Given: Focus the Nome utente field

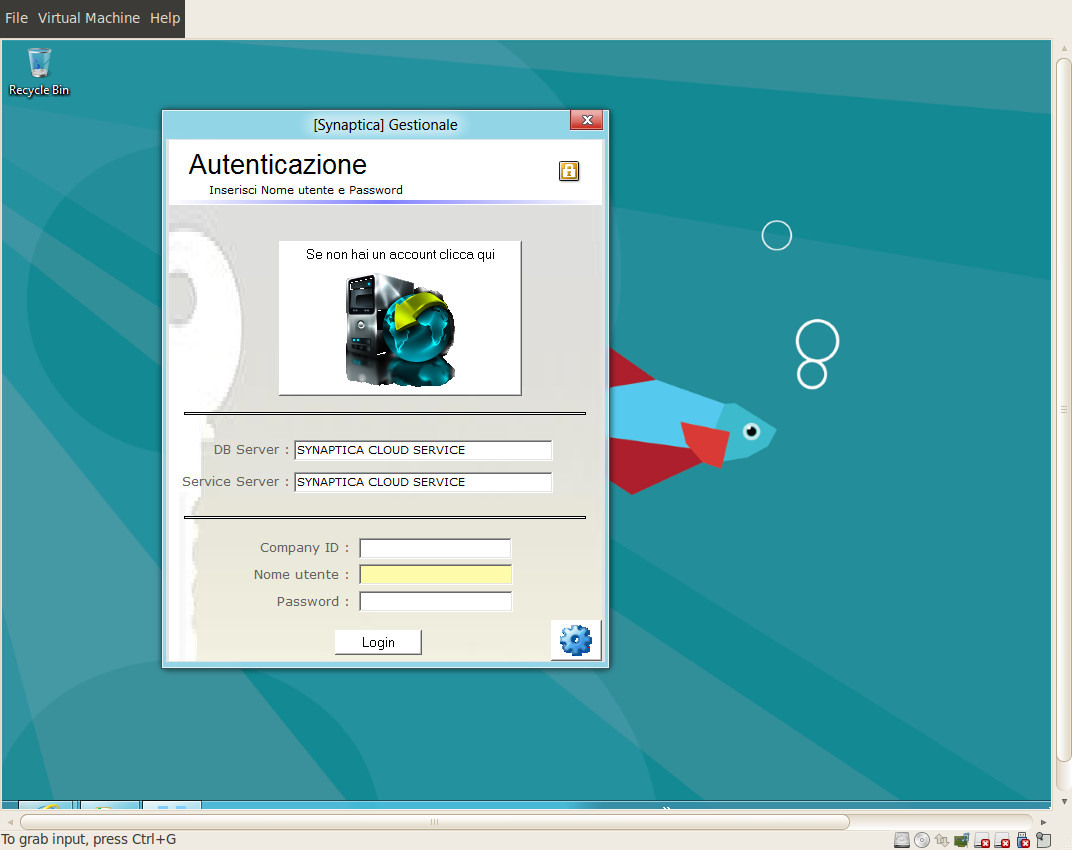Looking at the screenshot, I should pos(436,574).
